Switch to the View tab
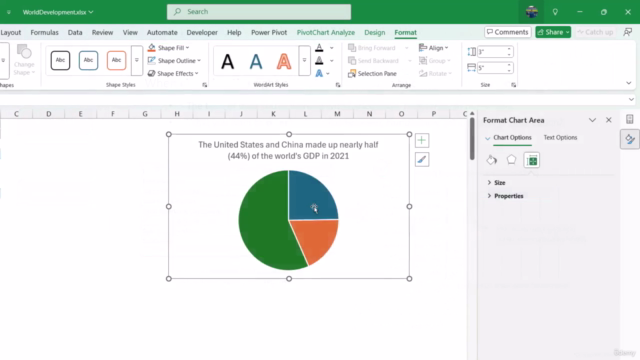Screen dimensions: 640x360 click(130, 32)
